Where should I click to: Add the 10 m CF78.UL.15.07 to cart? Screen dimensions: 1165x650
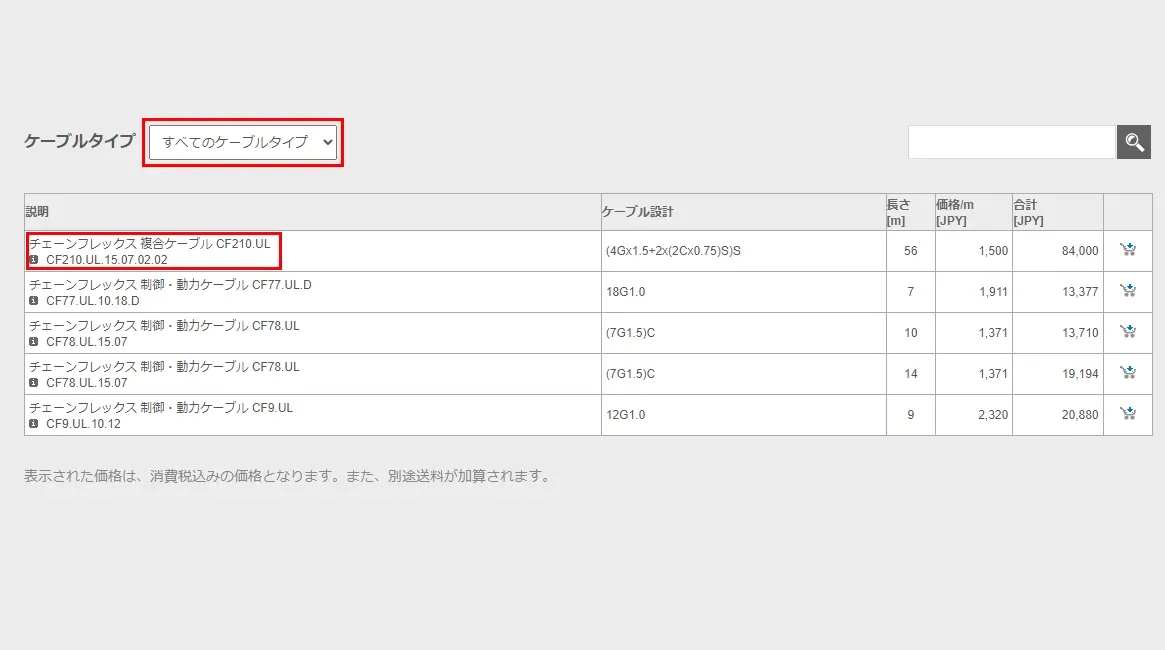1128,331
